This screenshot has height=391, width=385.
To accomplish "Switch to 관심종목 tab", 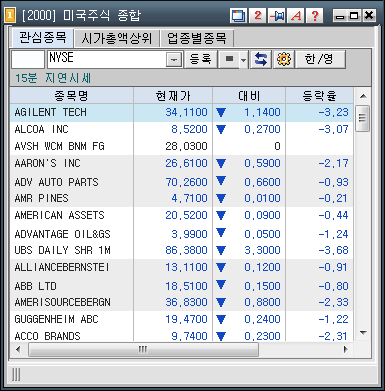I will point(42,37).
